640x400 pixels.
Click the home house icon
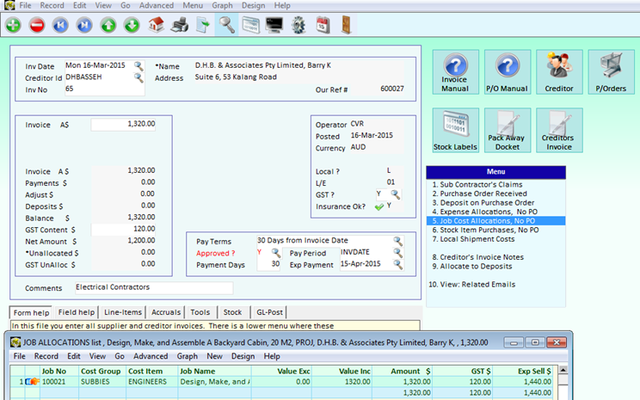[156, 25]
